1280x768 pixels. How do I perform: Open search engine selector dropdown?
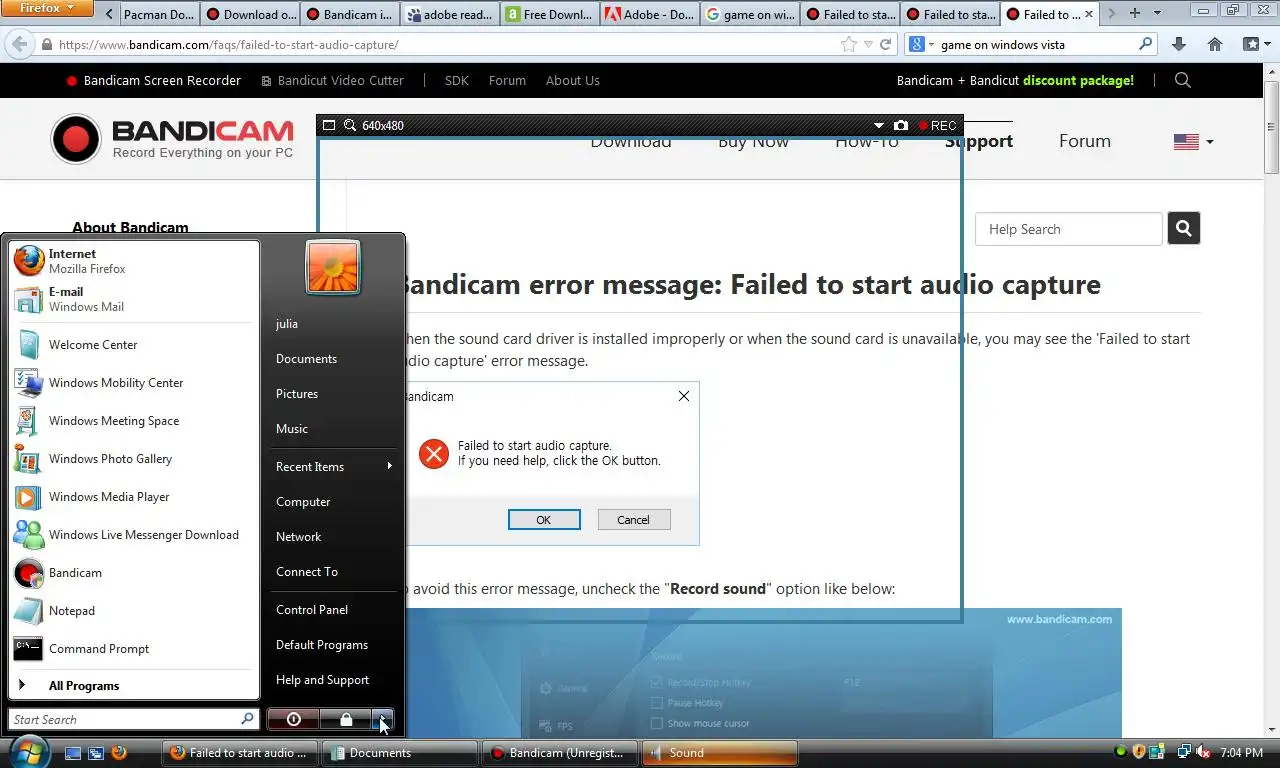click(x=922, y=44)
